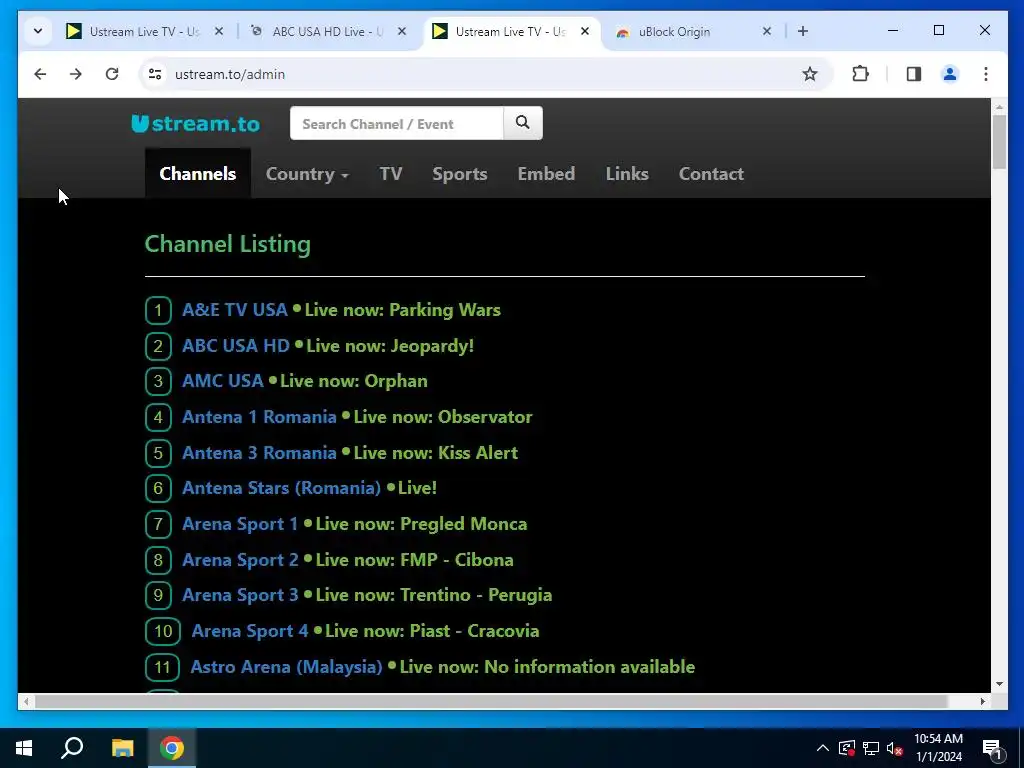
Task: Close the ABC USA HD Live tab
Action: pos(402,31)
